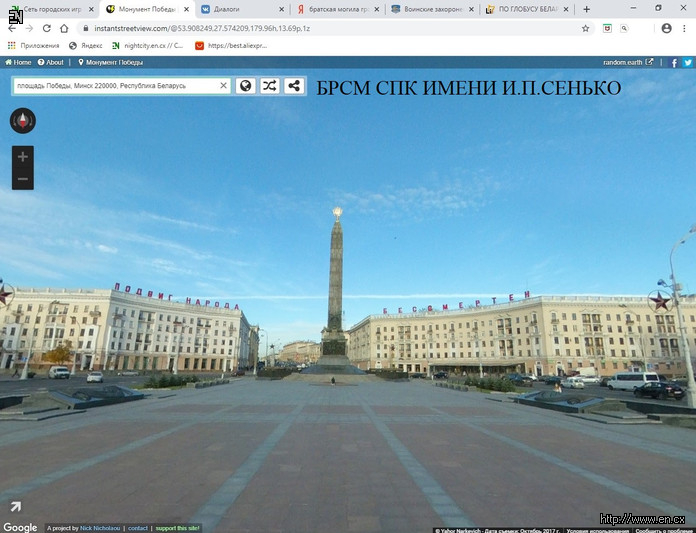Open the Facebook icon link

click(x=674, y=62)
